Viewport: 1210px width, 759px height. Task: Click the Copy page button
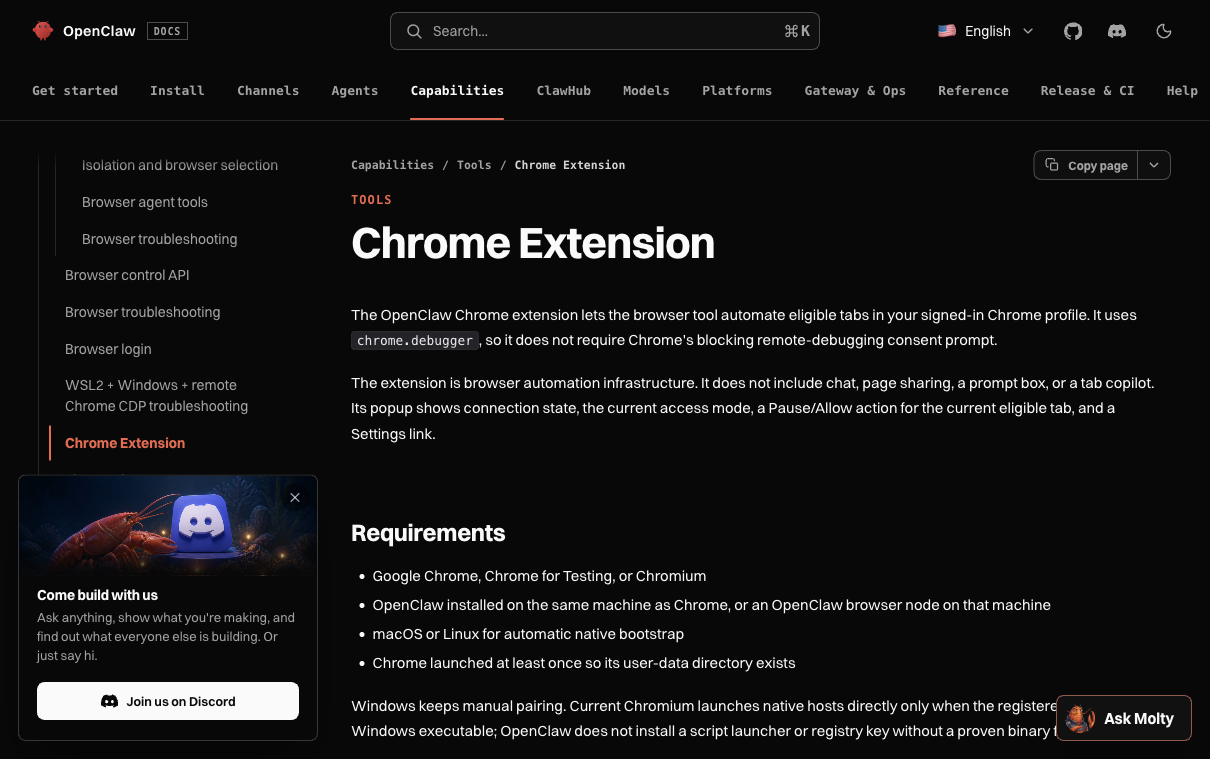click(x=1086, y=165)
